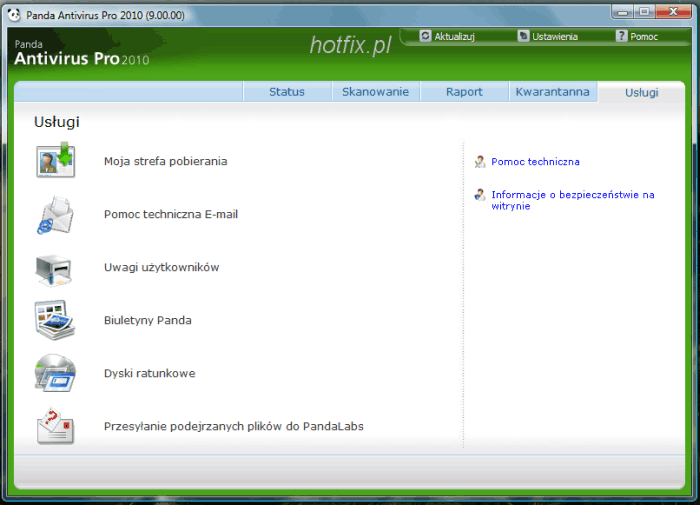The height and width of the screenshot is (505, 700).
Task: Open the Skanowanie tab
Action: click(375, 92)
